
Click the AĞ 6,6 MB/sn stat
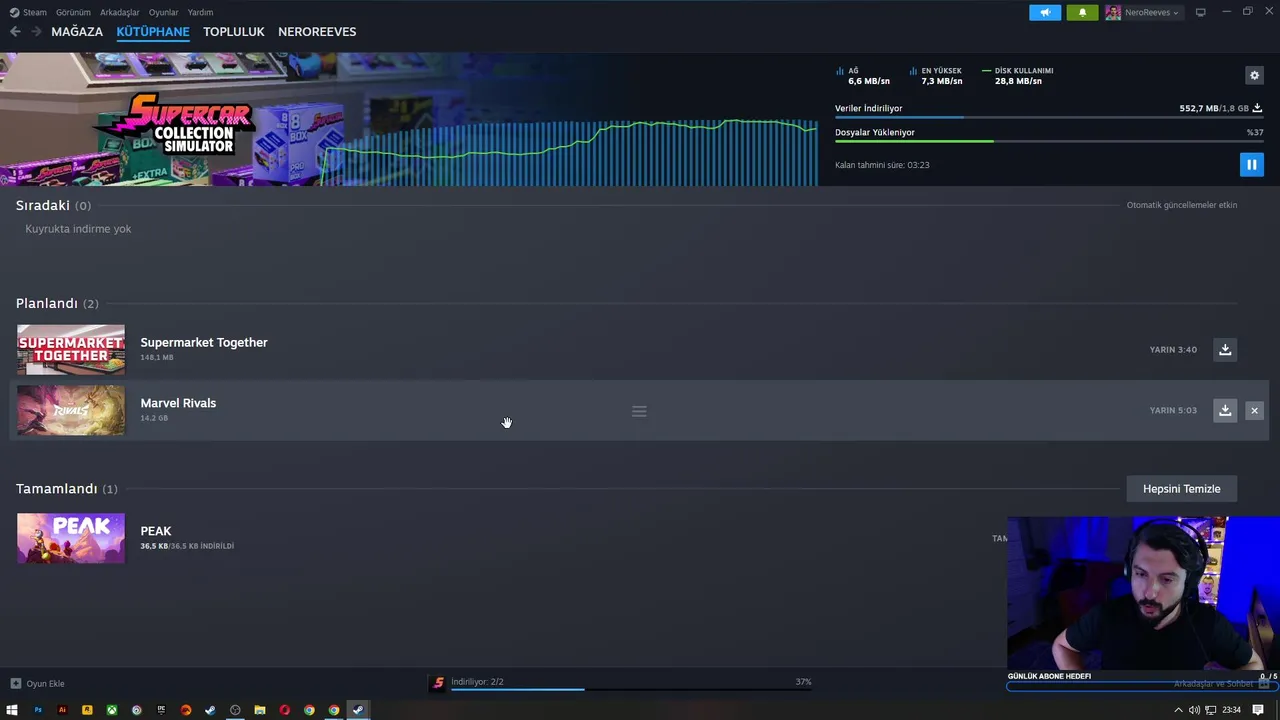(x=863, y=76)
